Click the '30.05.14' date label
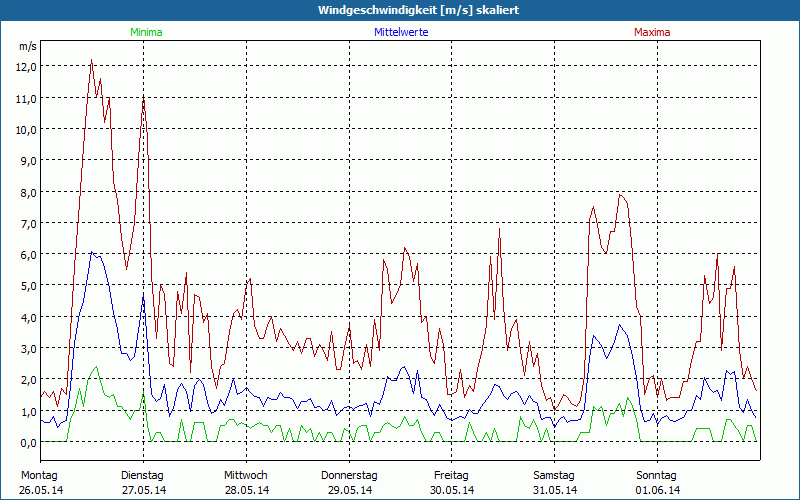The image size is (800, 500). coord(452,490)
